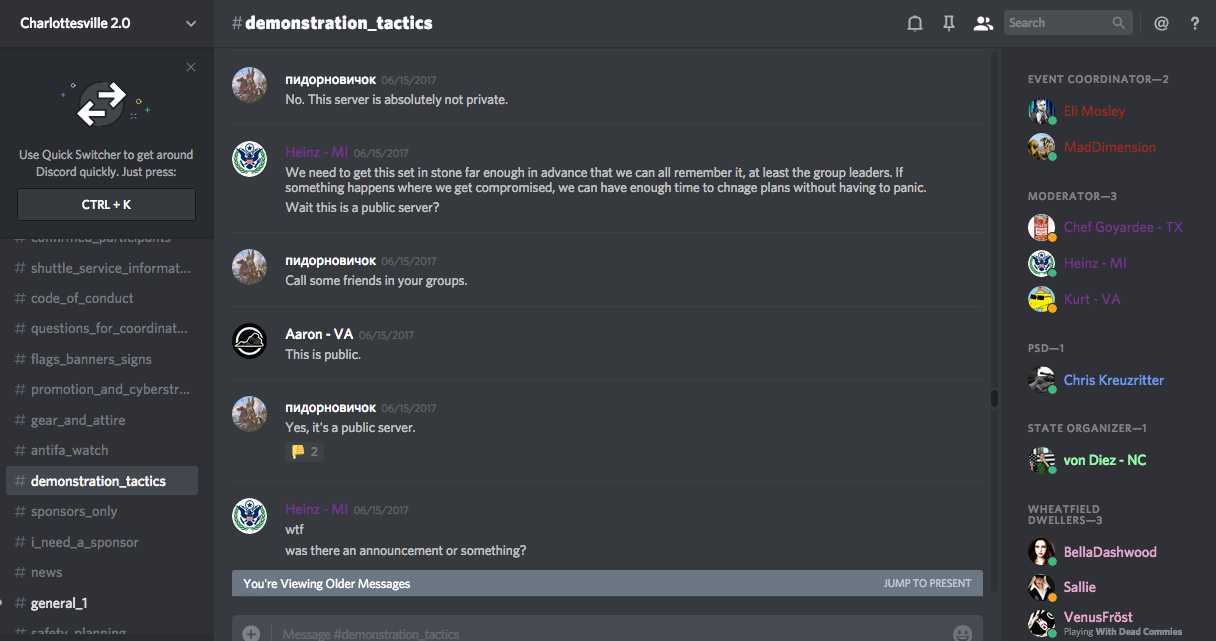Screen dimensions: 1216x641
Task: Open the antifa_watch channel
Action: point(69,450)
